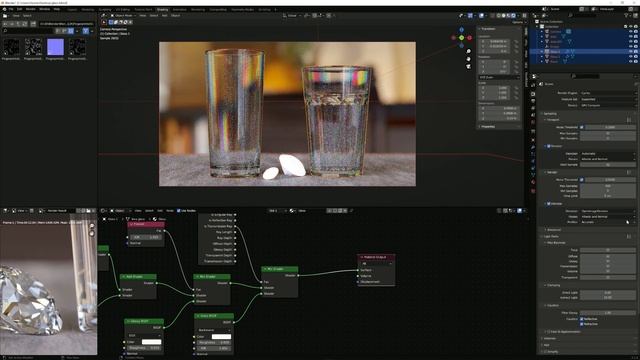Toggle viewport Noise Threshold checkbox
Screen dimensions: 640x360
[x=582, y=127]
